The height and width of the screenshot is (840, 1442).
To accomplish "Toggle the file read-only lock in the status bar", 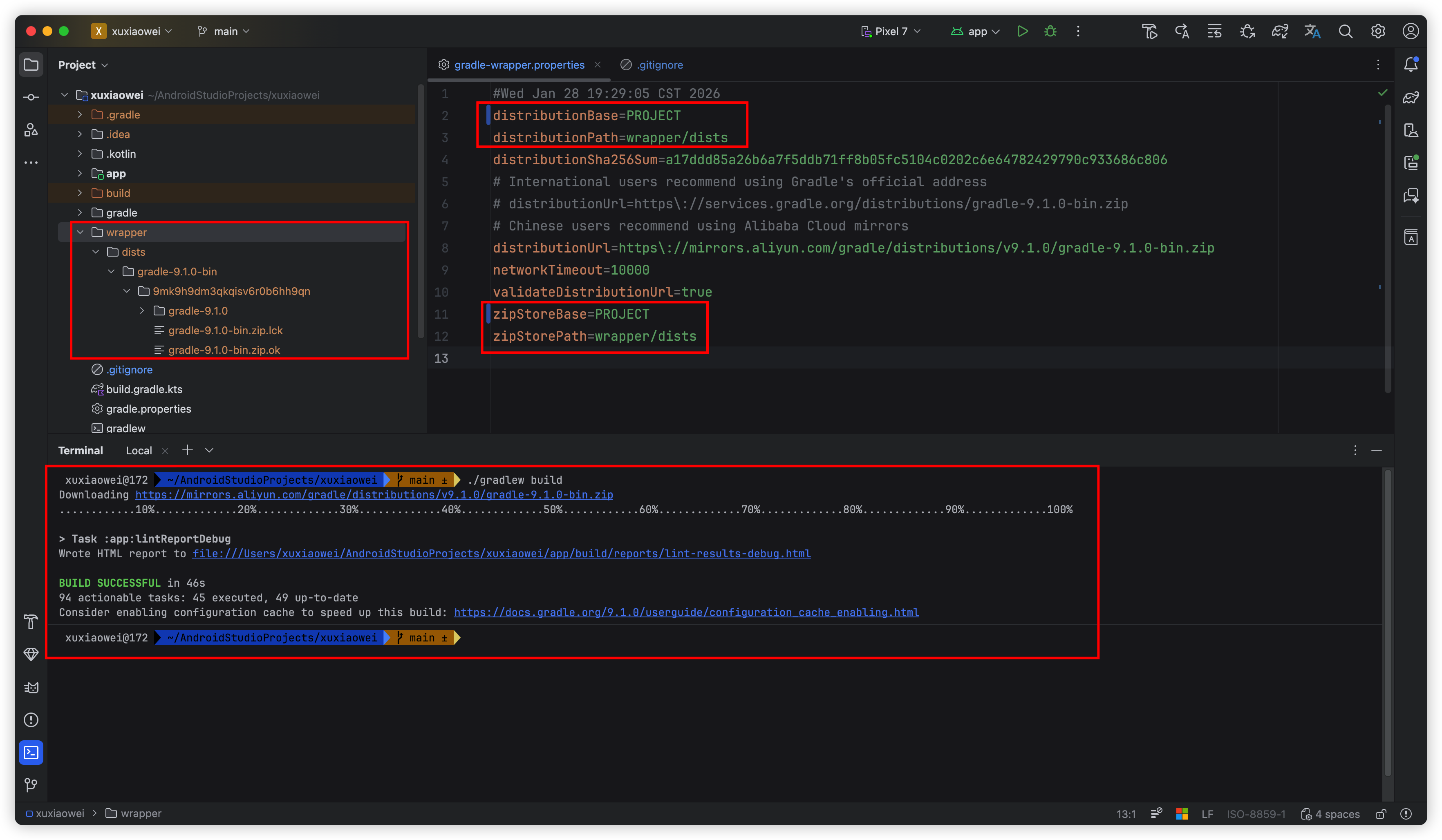I will tap(1380, 814).
